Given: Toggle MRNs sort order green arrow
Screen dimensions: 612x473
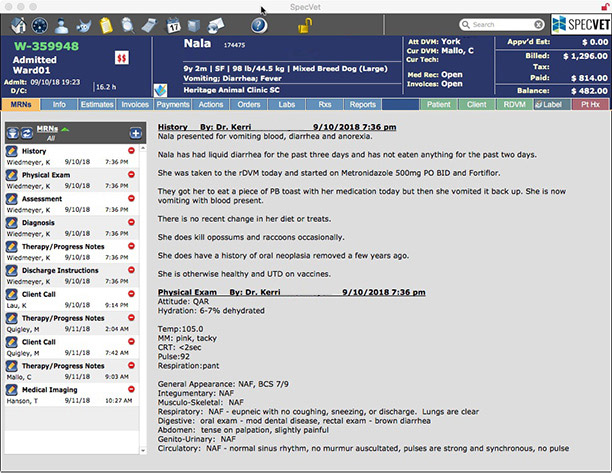Looking at the screenshot, I should 65,129.
